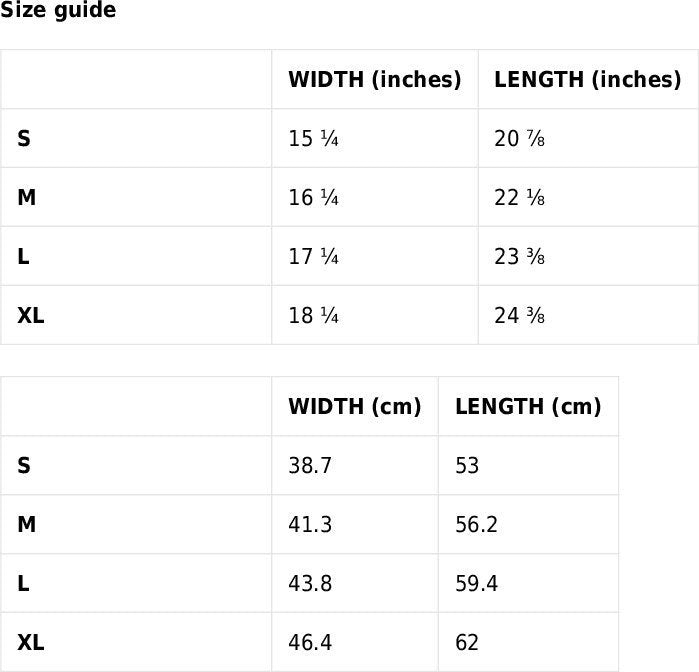Click the 22 ⅛ length cell
This screenshot has height=672, width=699.
[520, 198]
